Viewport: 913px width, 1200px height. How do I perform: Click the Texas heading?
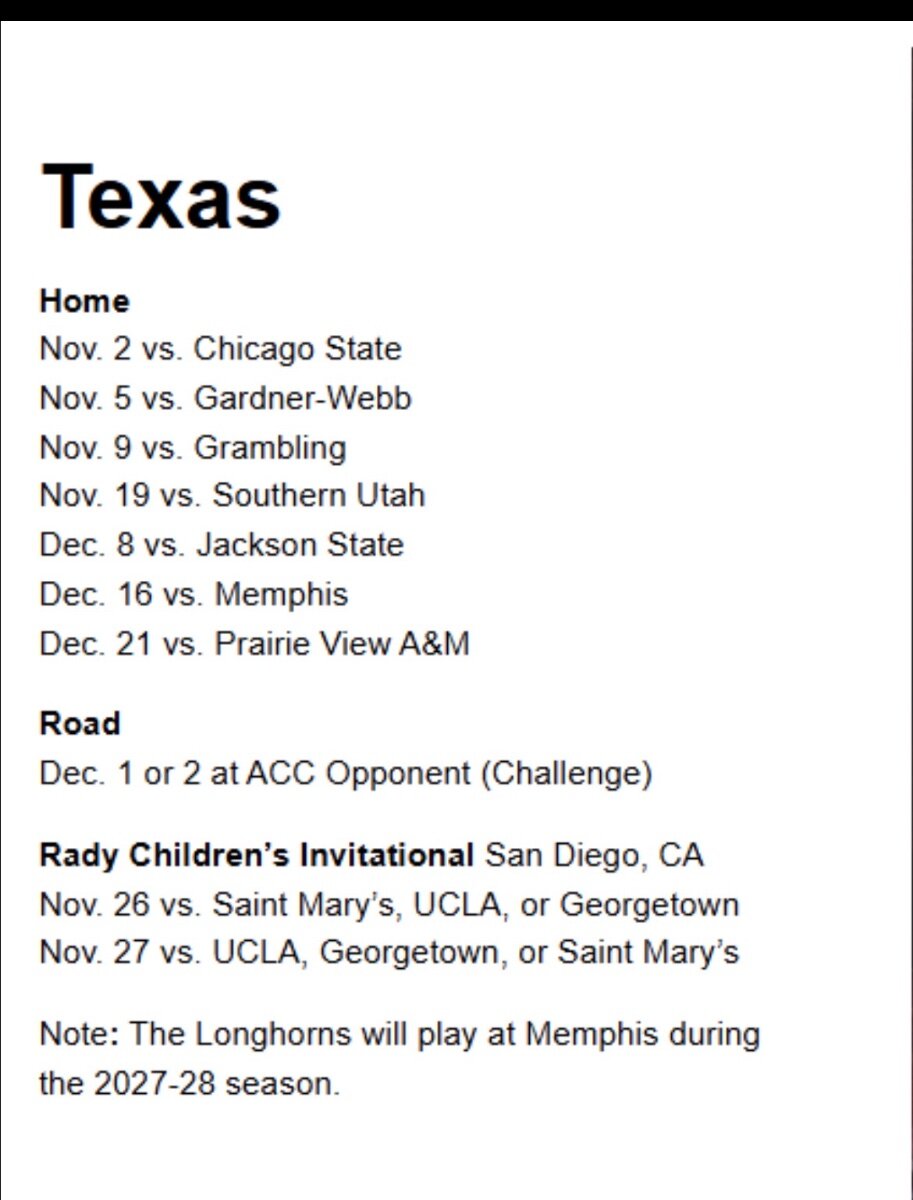pyautogui.click(x=160, y=196)
